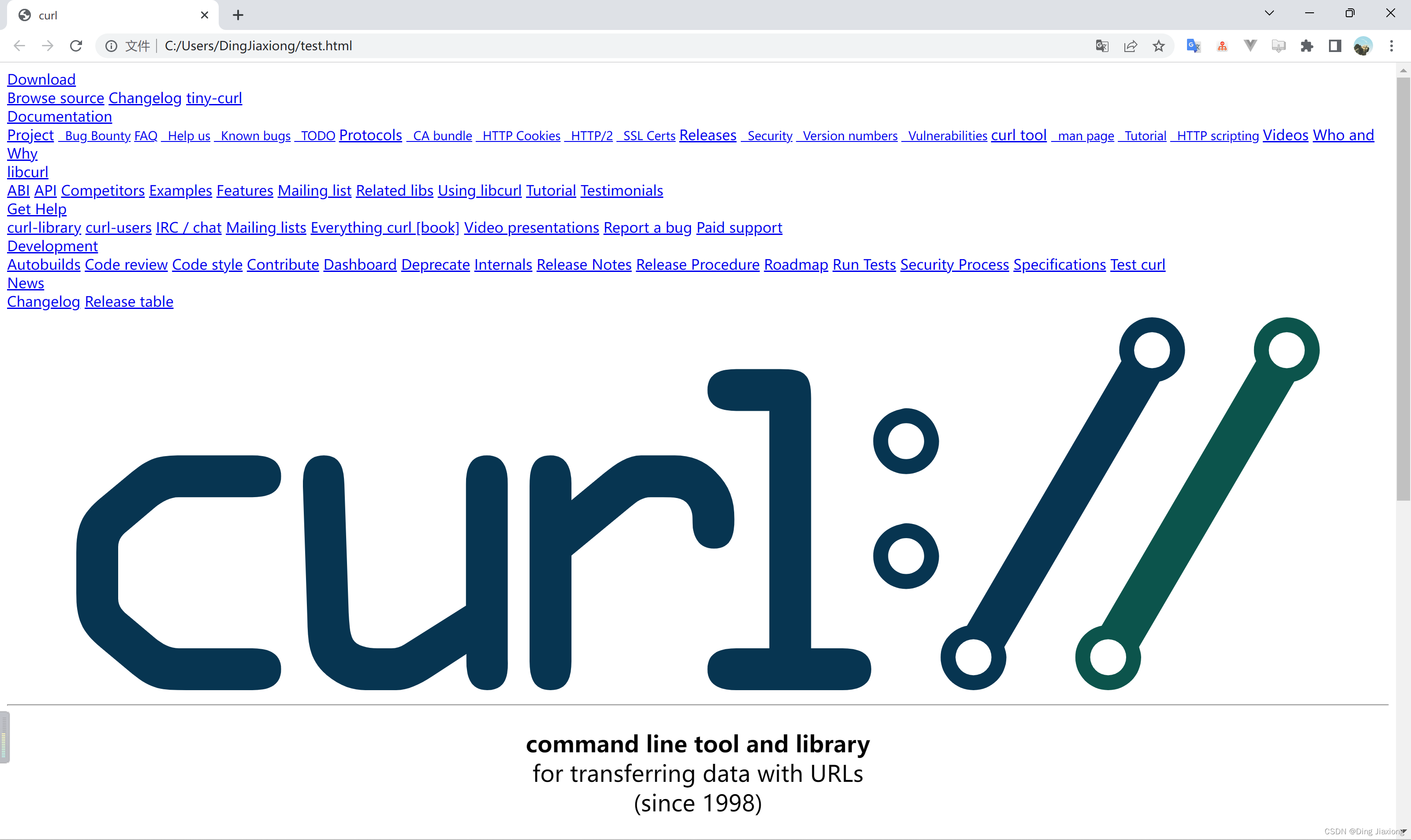Open the Report a bug link
This screenshot has width=1411, height=840.
[648, 228]
